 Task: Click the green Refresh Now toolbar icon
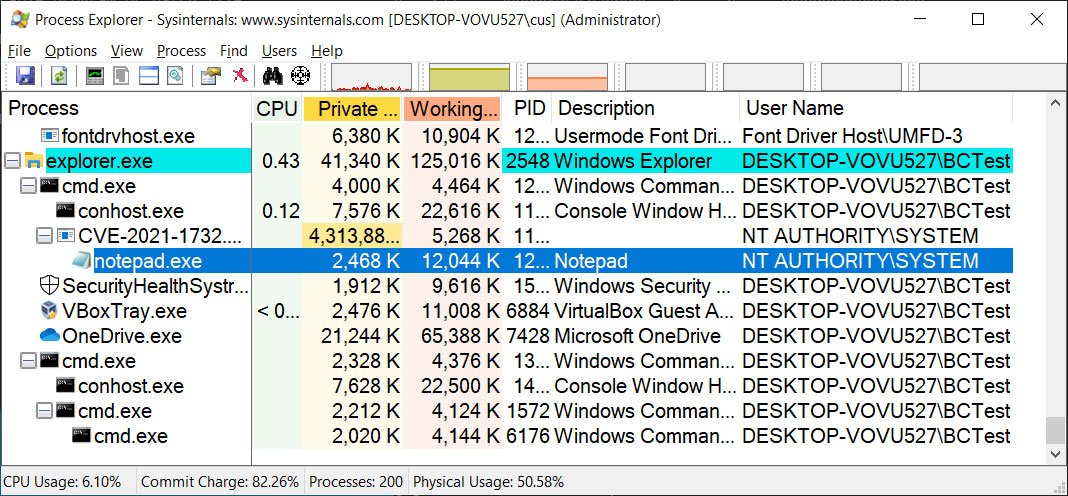pos(59,76)
